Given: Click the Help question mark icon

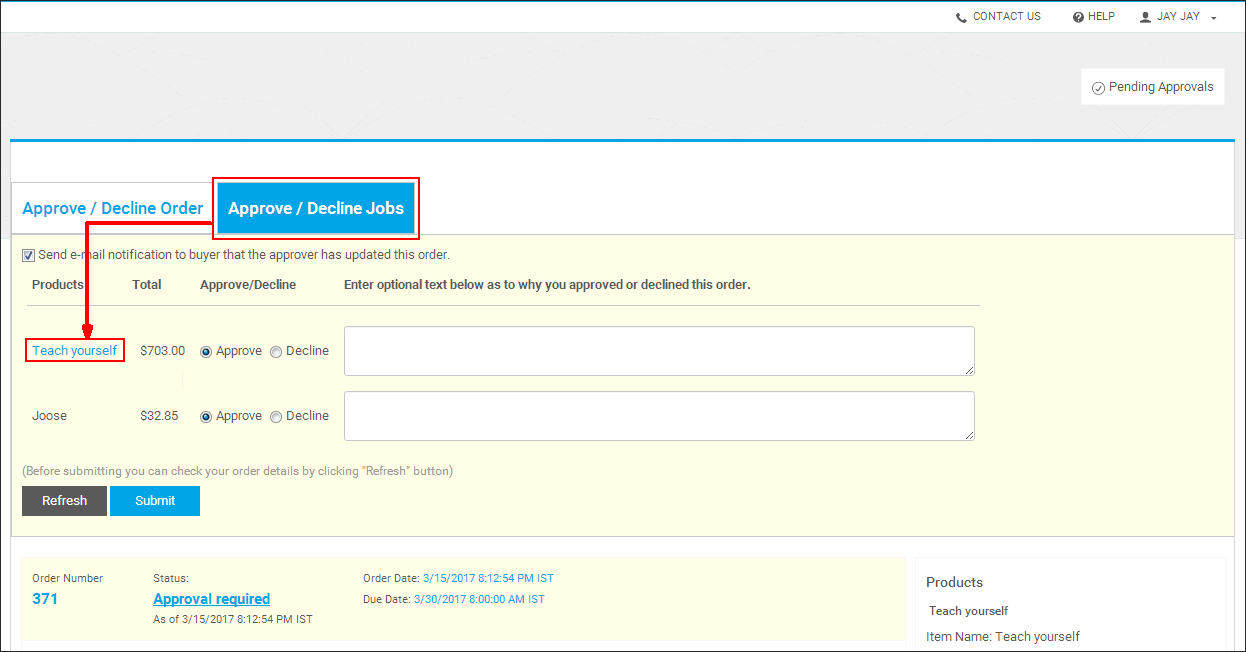Looking at the screenshot, I should click(x=1078, y=17).
